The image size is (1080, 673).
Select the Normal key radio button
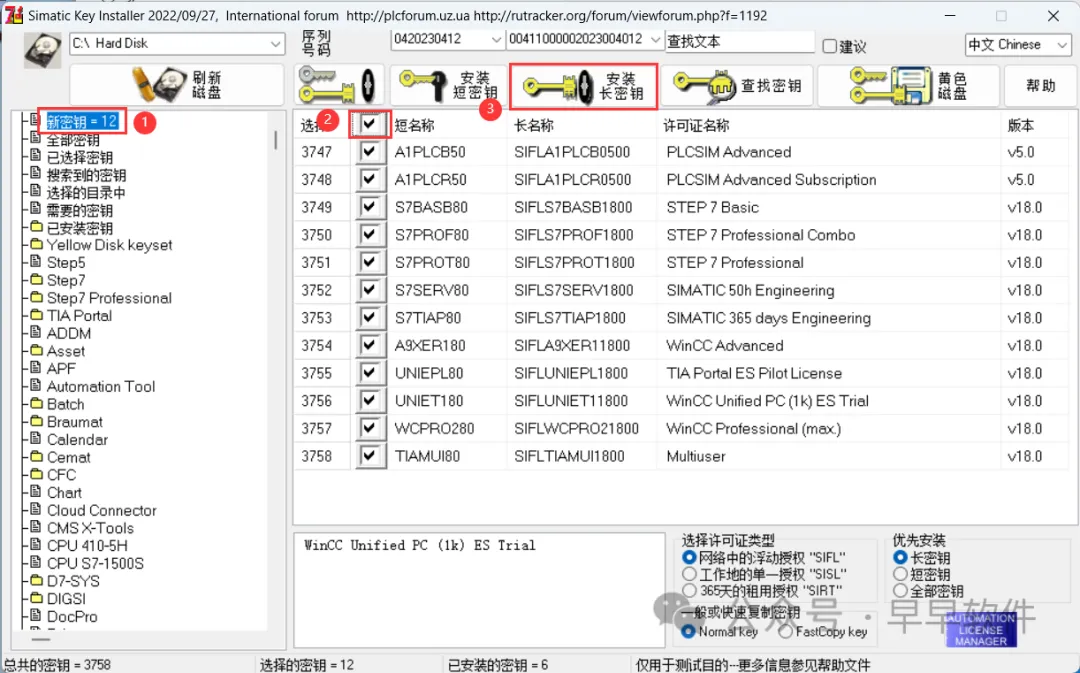click(x=688, y=631)
